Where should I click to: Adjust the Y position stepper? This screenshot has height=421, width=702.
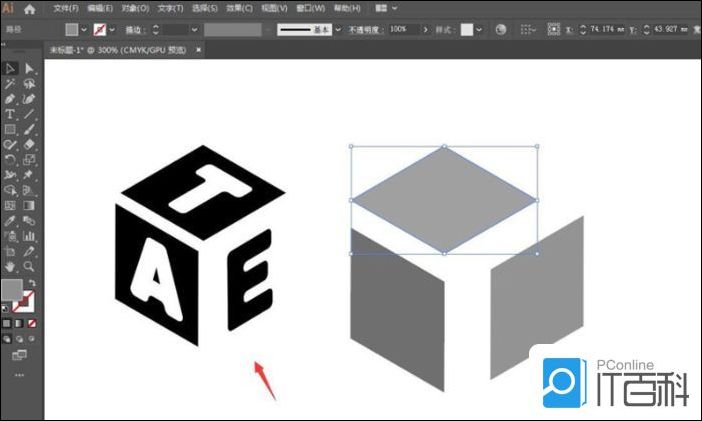pos(646,30)
